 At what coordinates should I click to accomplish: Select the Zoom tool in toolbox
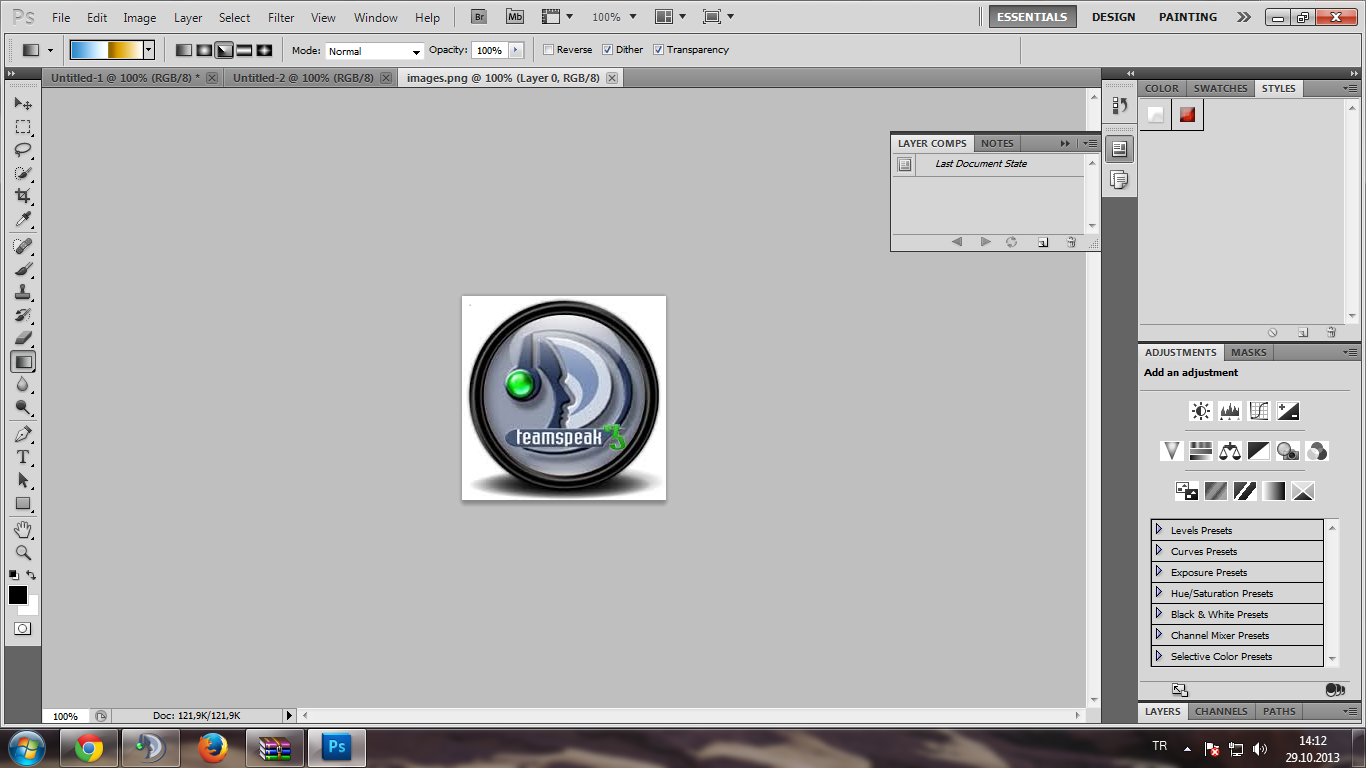22,552
